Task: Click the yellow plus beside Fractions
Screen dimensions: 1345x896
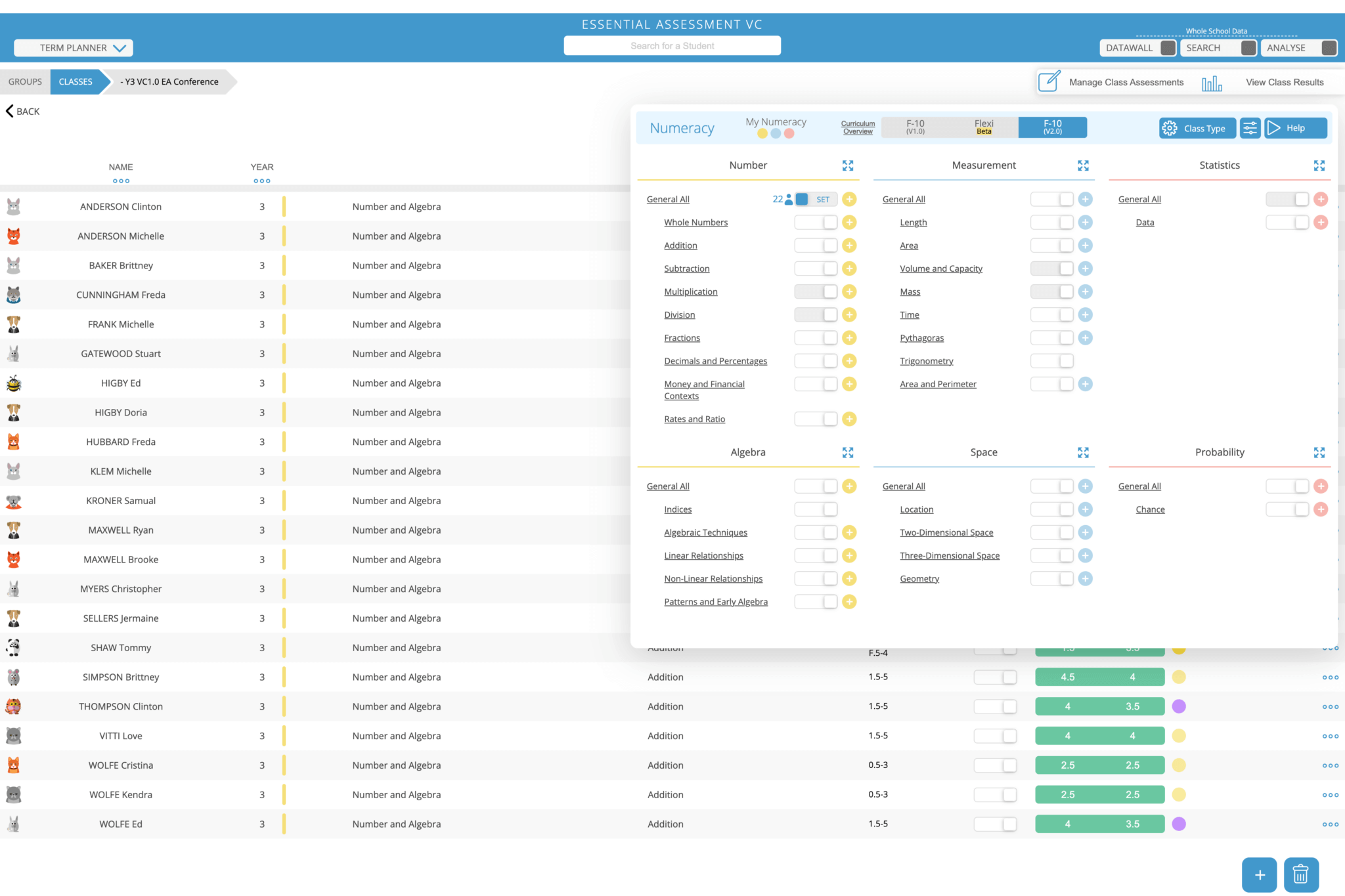Action: coord(849,338)
